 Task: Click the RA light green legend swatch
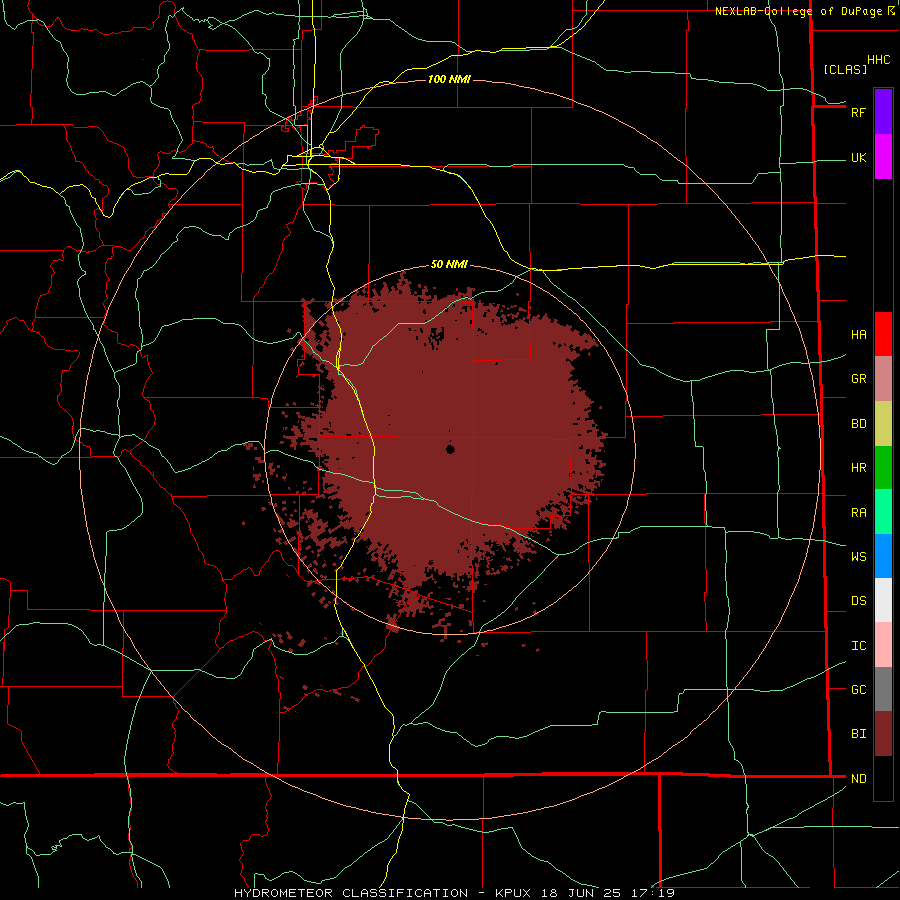(x=883, y=512)
